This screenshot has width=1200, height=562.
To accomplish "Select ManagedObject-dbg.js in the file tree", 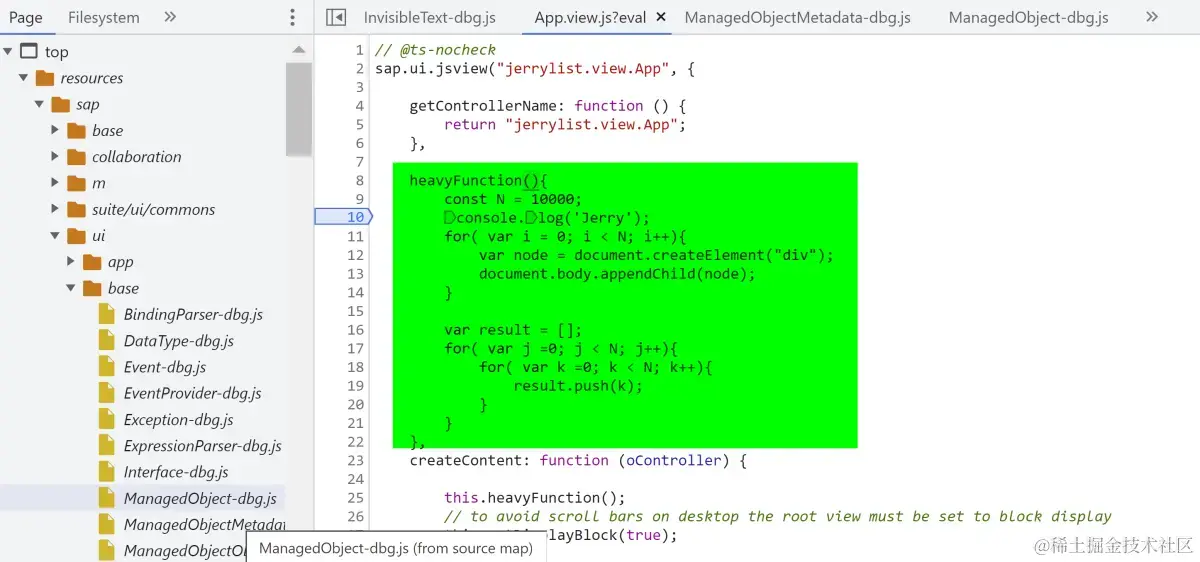I will (200, 498).
